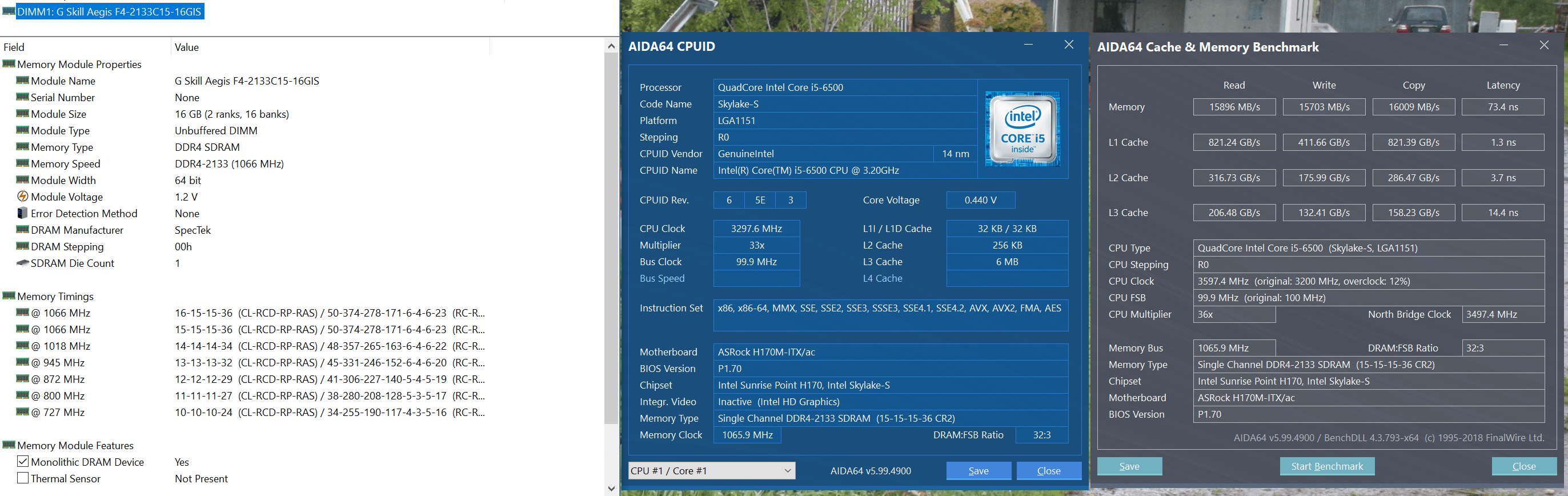This screenshot has height=496, width=1568.
Task: Toggle the Thermal Sensor checkbox
Action: [x=22, y=478]
